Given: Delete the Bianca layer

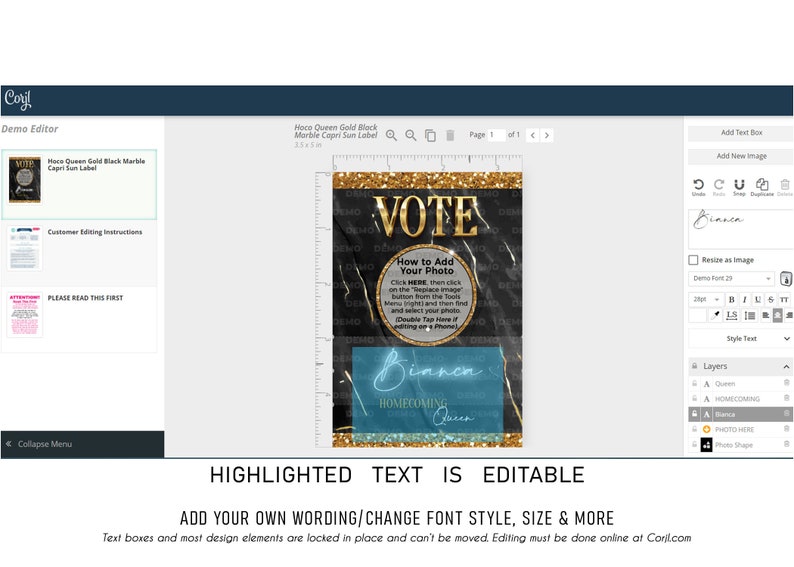Looking at the screenshot, I should 786,414.
